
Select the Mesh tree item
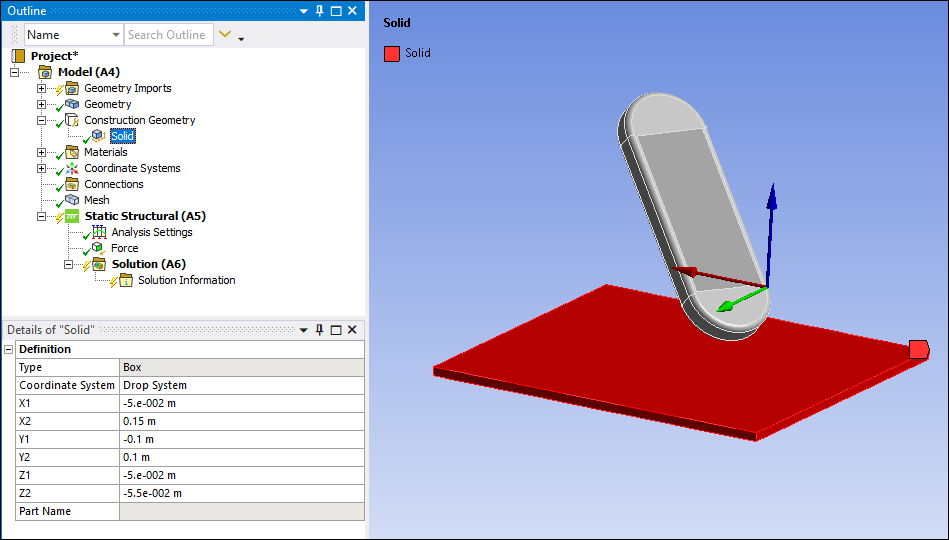point(97,200)
